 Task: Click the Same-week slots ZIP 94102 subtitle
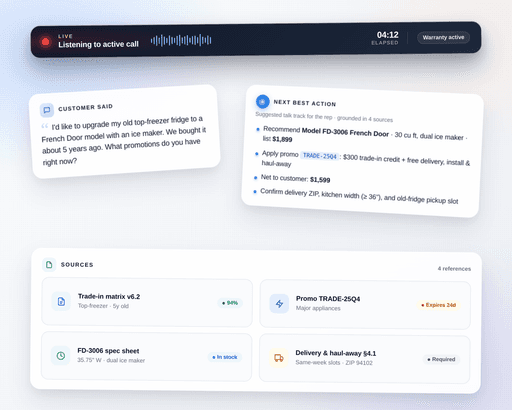334,362
